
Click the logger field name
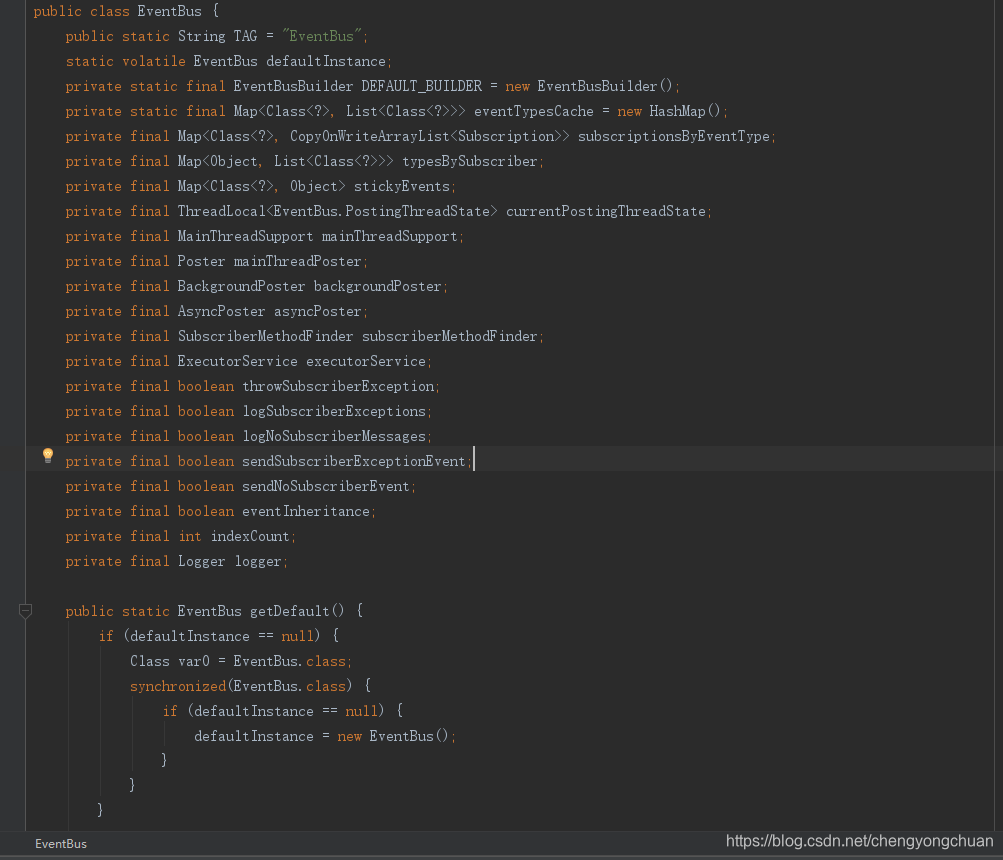258,560
